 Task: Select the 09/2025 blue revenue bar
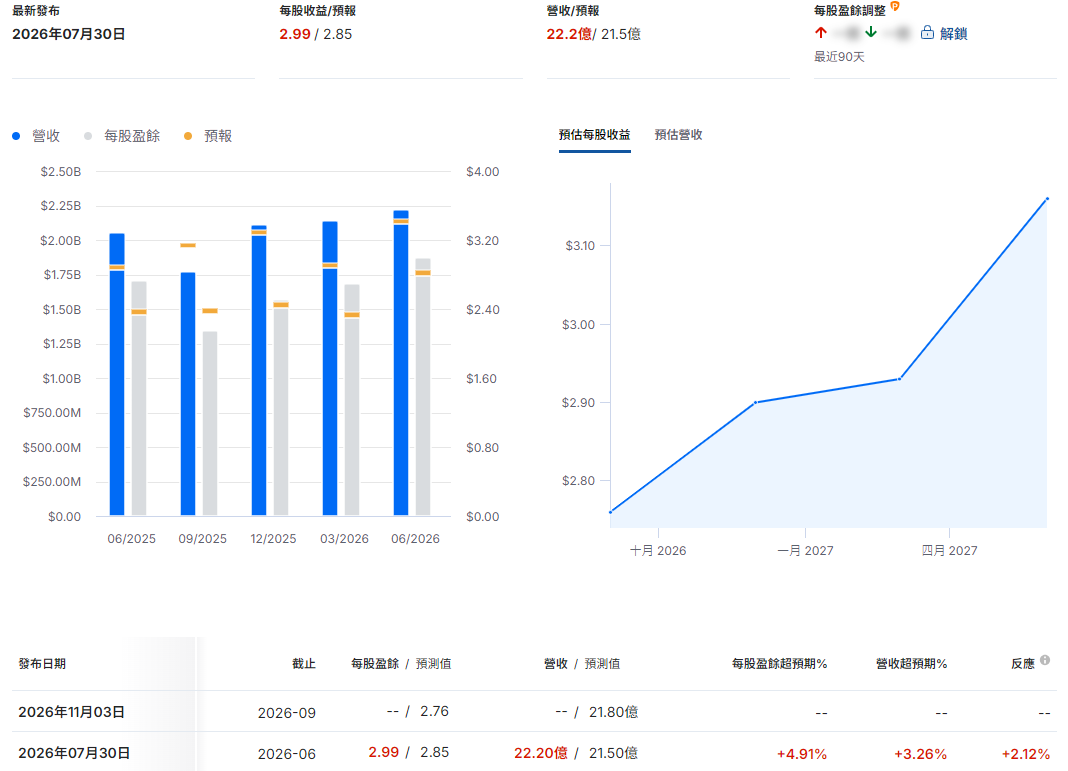(188, 394)
